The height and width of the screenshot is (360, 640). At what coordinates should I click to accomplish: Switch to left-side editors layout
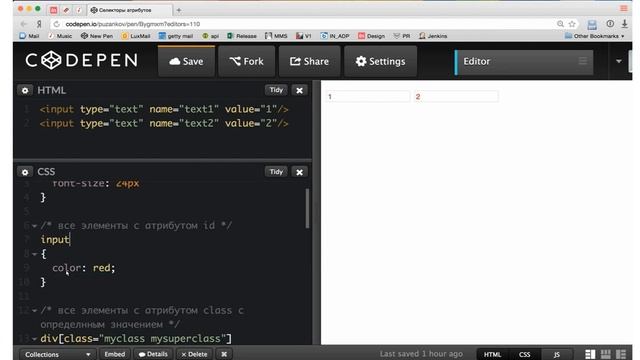tap(590, 354)
